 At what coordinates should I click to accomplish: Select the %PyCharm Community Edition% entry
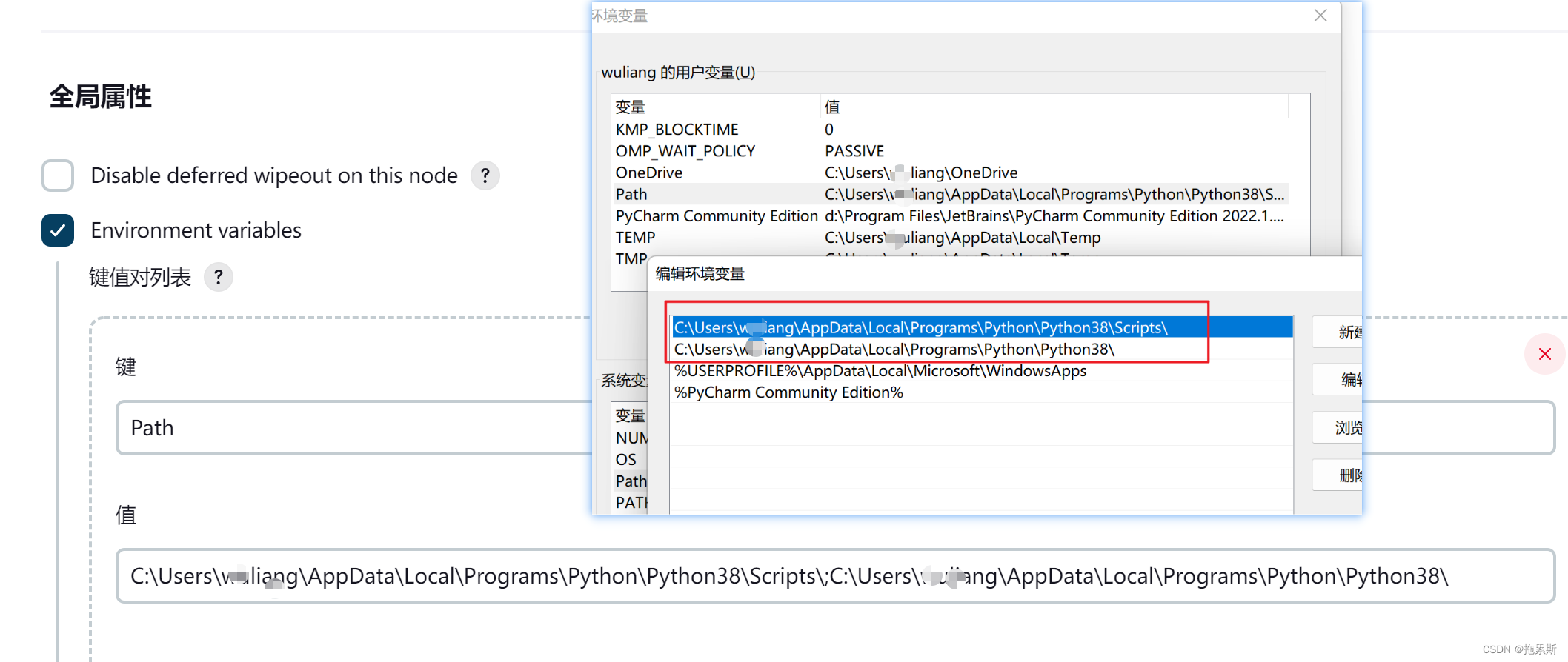pos(983,392)
